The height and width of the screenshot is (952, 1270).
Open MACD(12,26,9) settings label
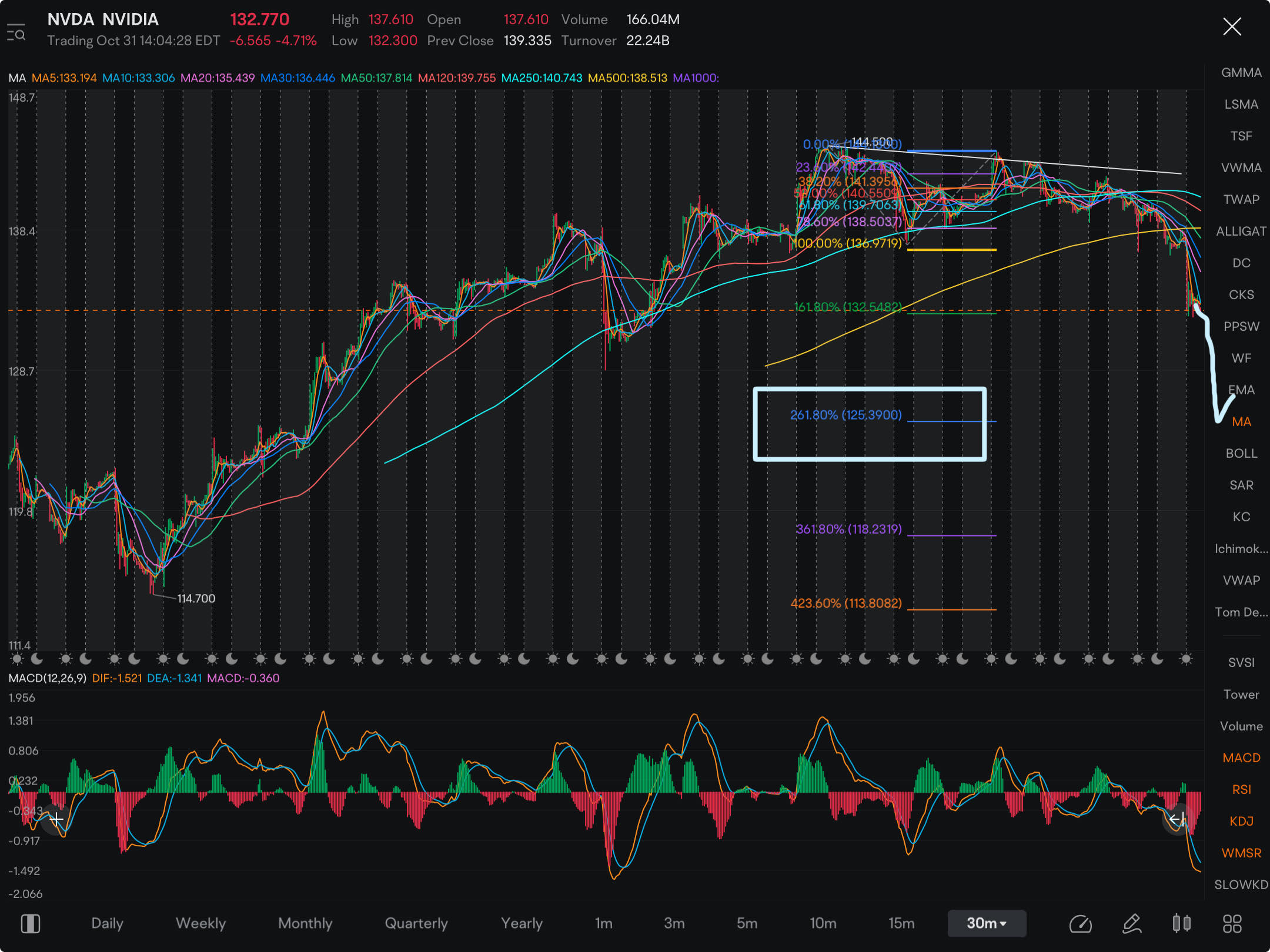[47, 678]
